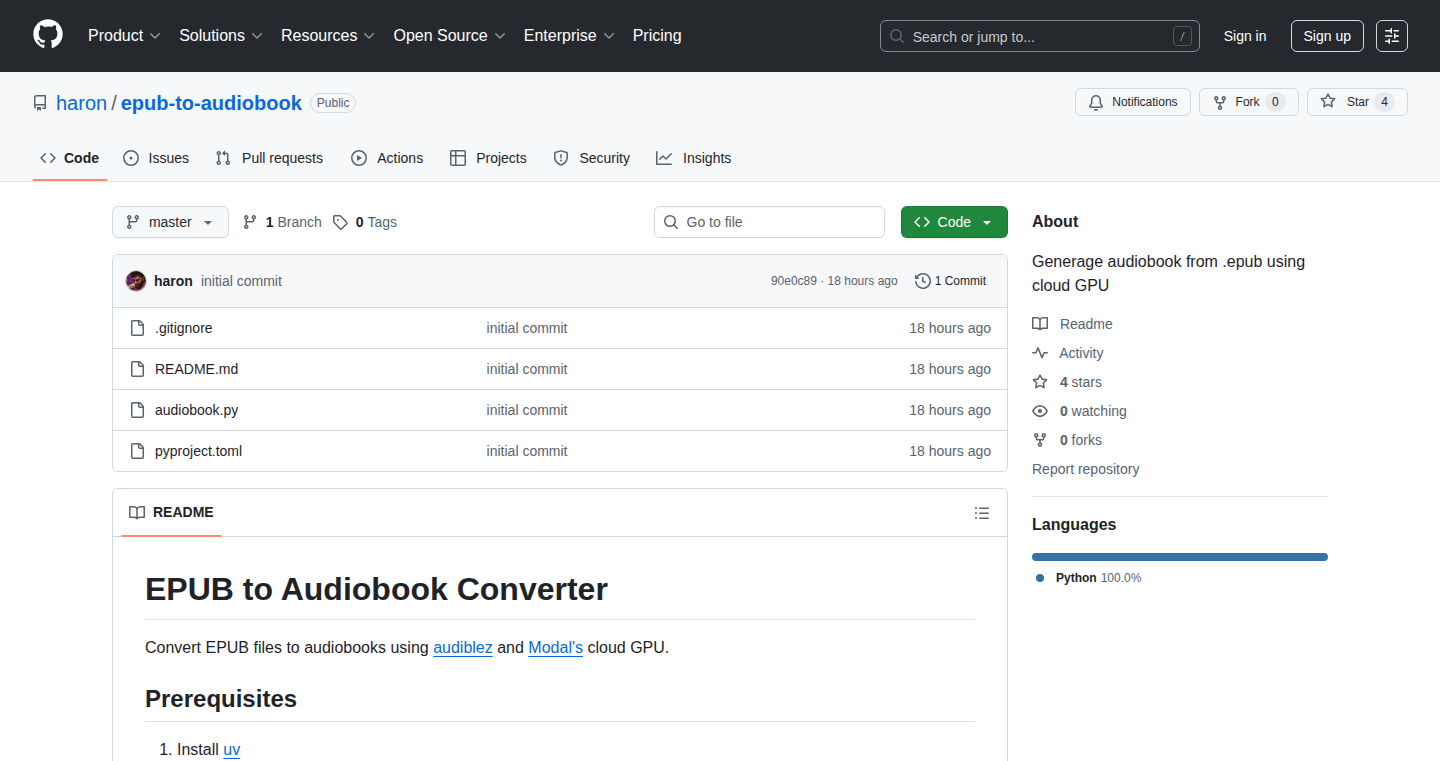Switch to the Issues tab

click(156, 158)
